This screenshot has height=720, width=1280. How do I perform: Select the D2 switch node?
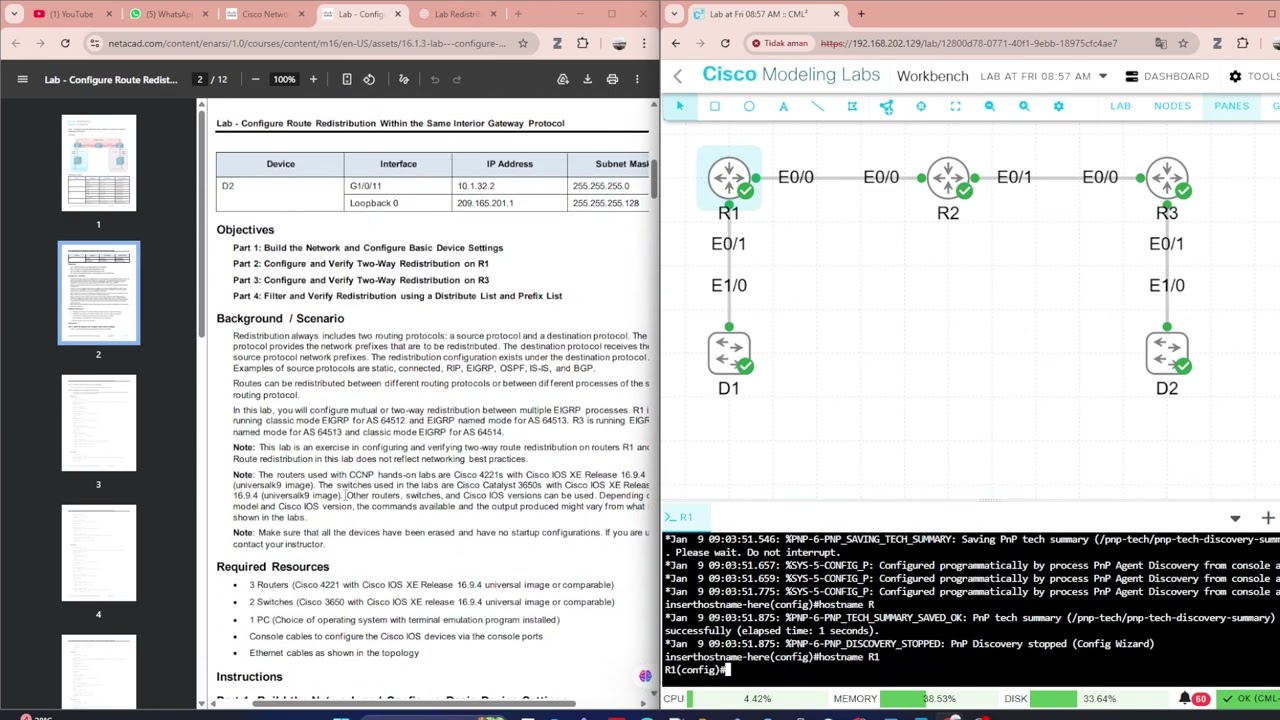click(x=1167, y=354)
